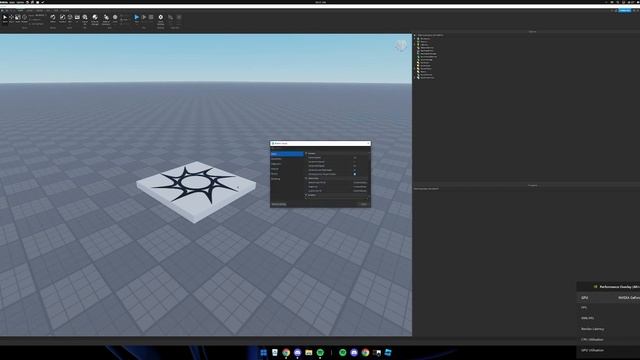Select StarterGui in the Explorer tree
This screenshot has height=360, width=640.
coord(425,63)
